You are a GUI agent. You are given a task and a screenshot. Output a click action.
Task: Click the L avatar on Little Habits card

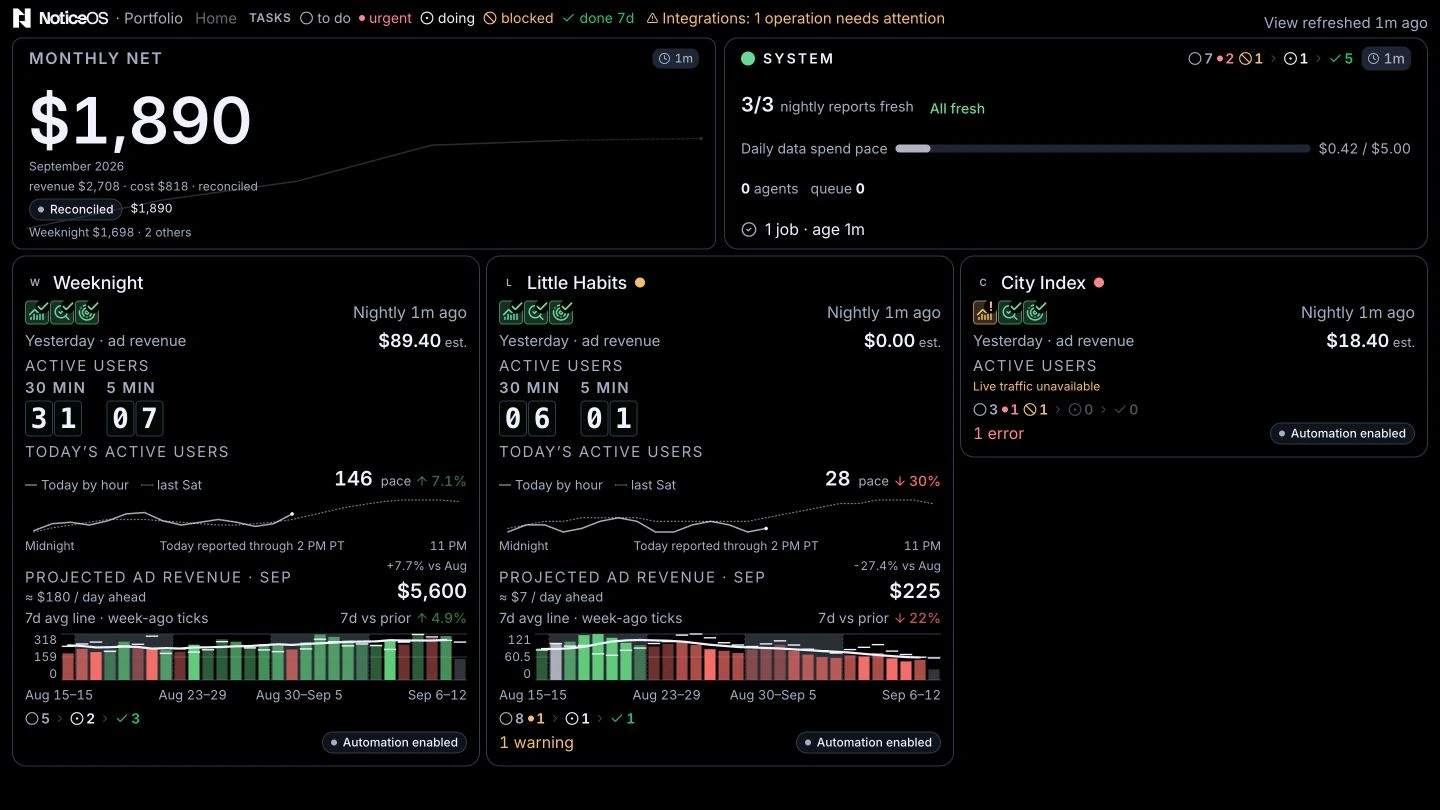[x=509, y=283]
